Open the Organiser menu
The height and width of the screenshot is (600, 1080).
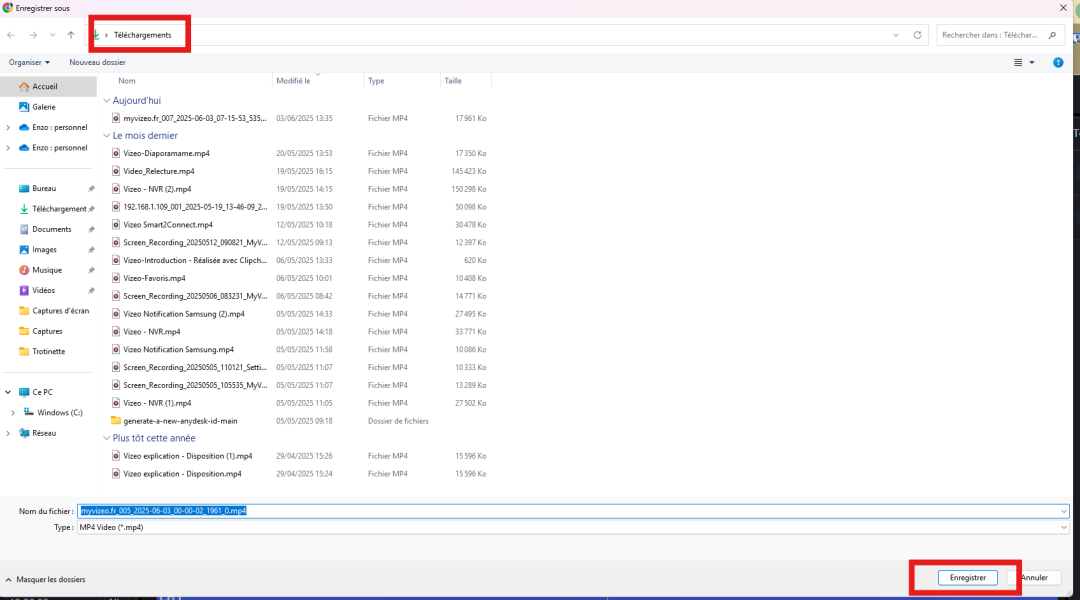point(29,62)
